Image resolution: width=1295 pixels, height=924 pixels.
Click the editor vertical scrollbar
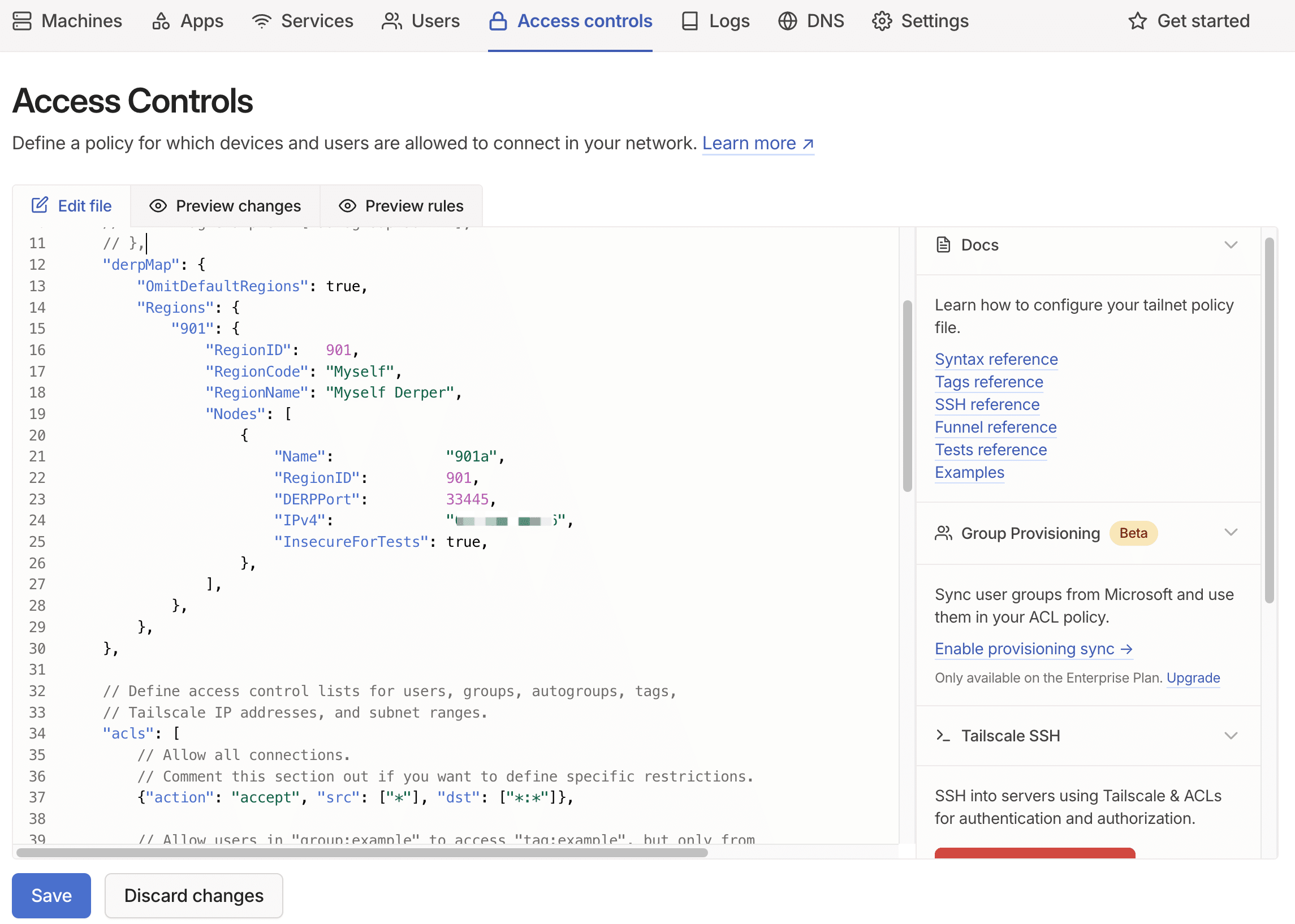[908, 395]
